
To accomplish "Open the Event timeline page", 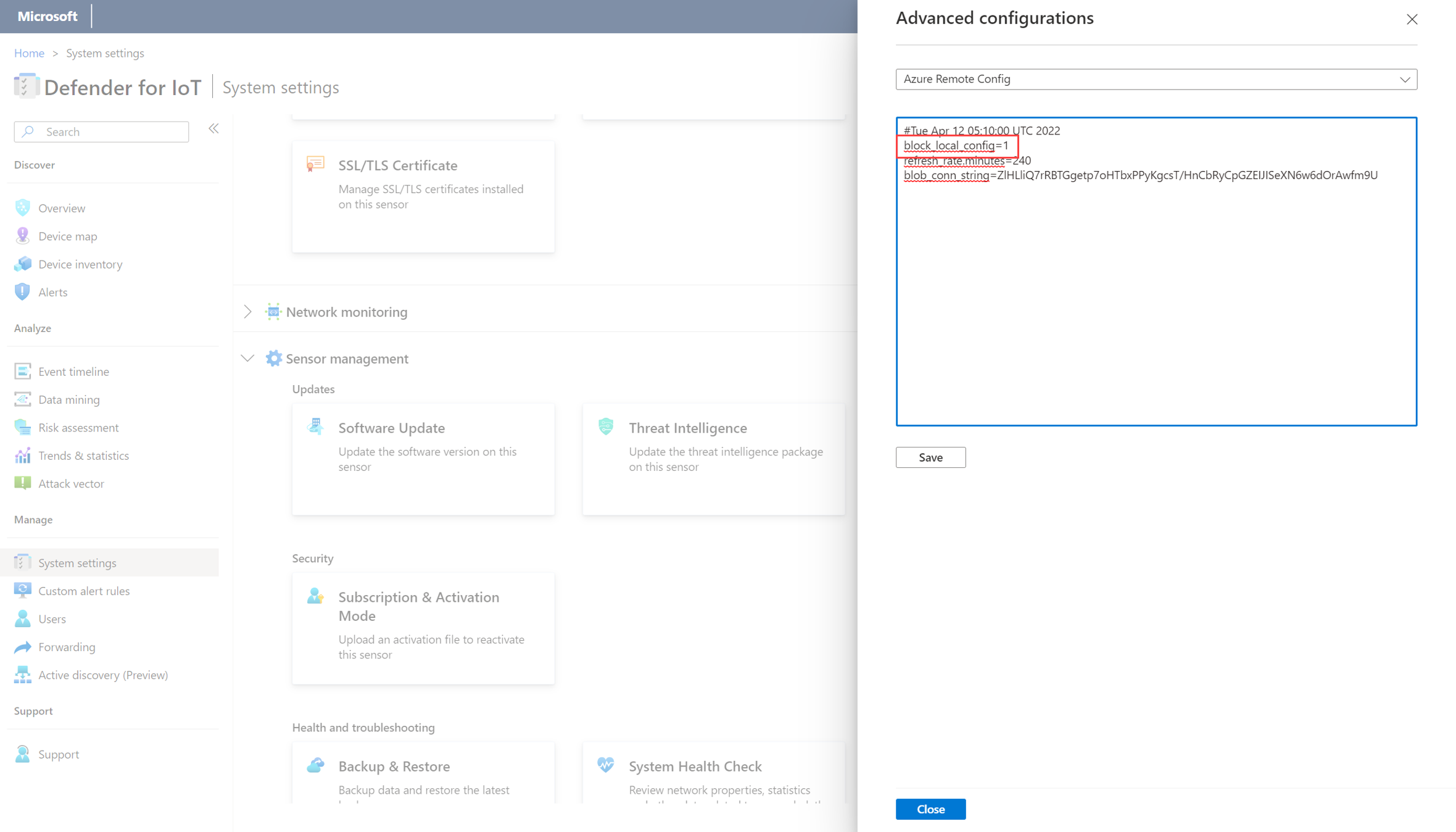I will (73, 372).
